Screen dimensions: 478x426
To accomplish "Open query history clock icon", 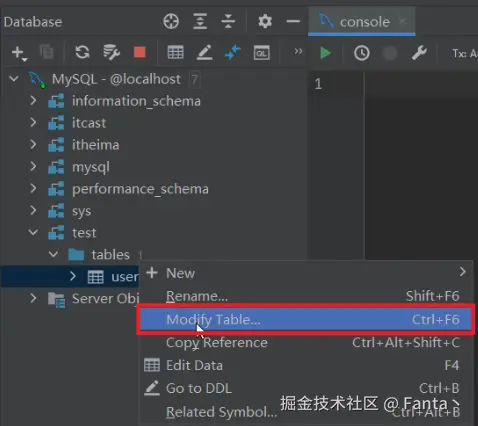I will [362, 53].
